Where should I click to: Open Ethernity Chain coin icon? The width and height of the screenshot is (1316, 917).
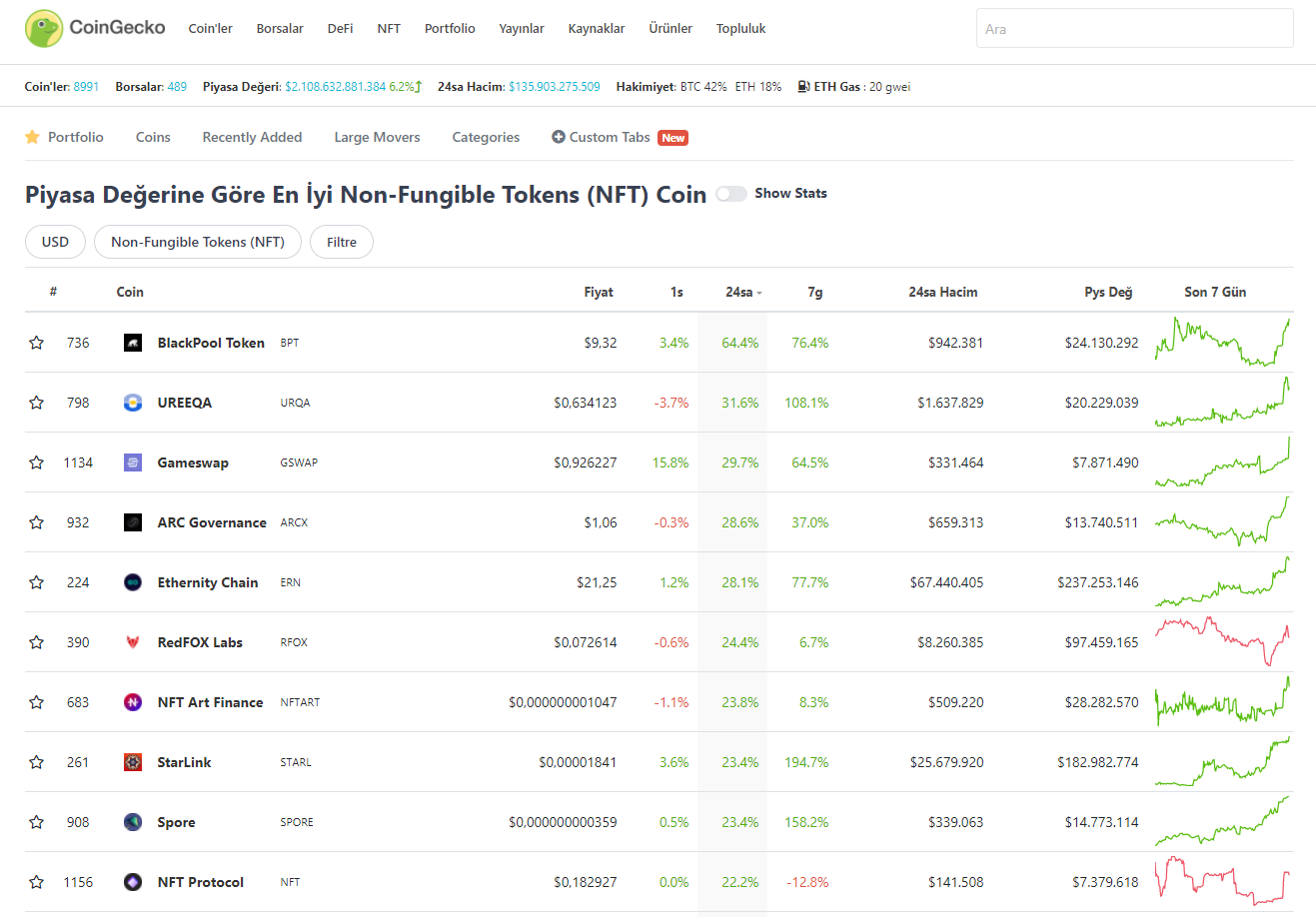[133, 582]
